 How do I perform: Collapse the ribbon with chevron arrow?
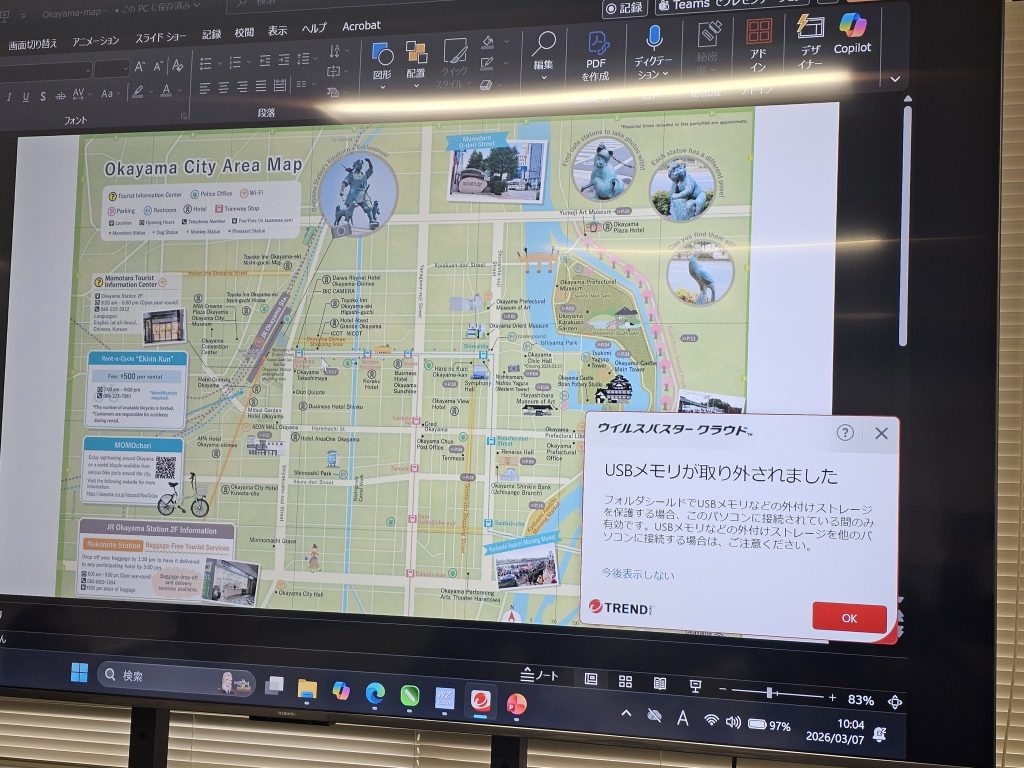[895, 79]
